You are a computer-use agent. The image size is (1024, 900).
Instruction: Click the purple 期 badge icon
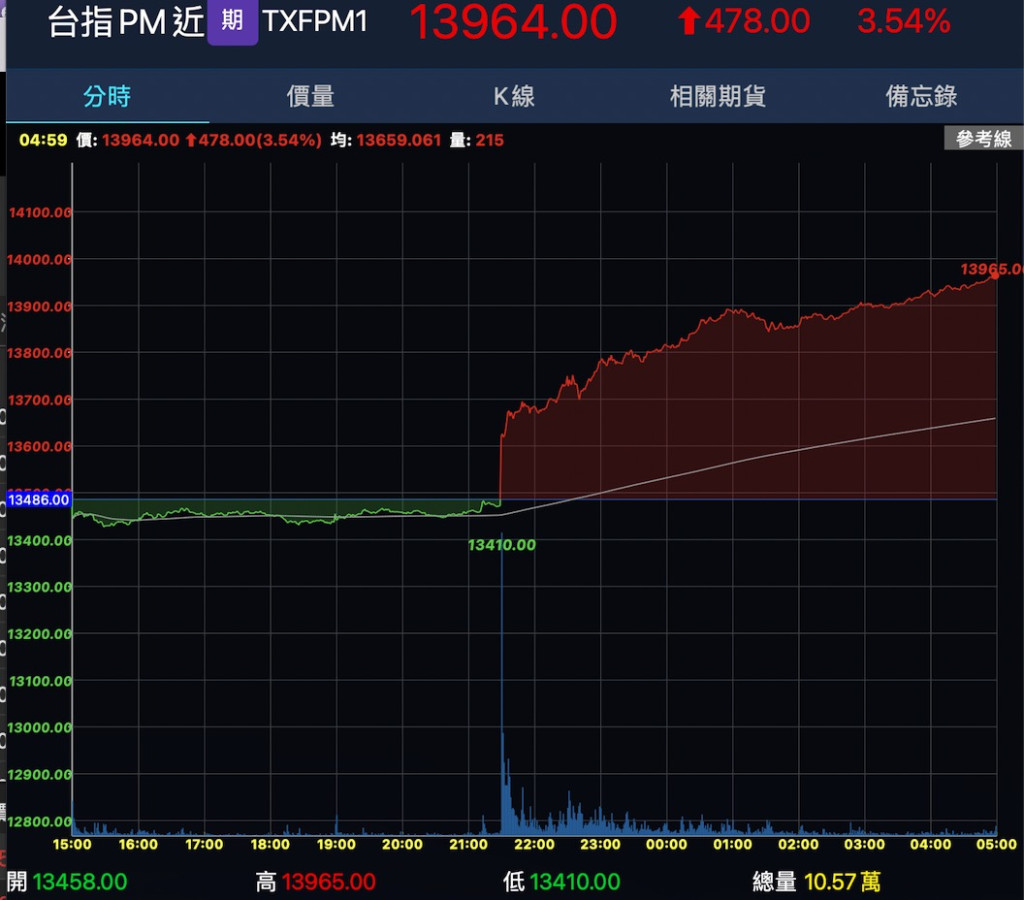[x=232, y=22]
